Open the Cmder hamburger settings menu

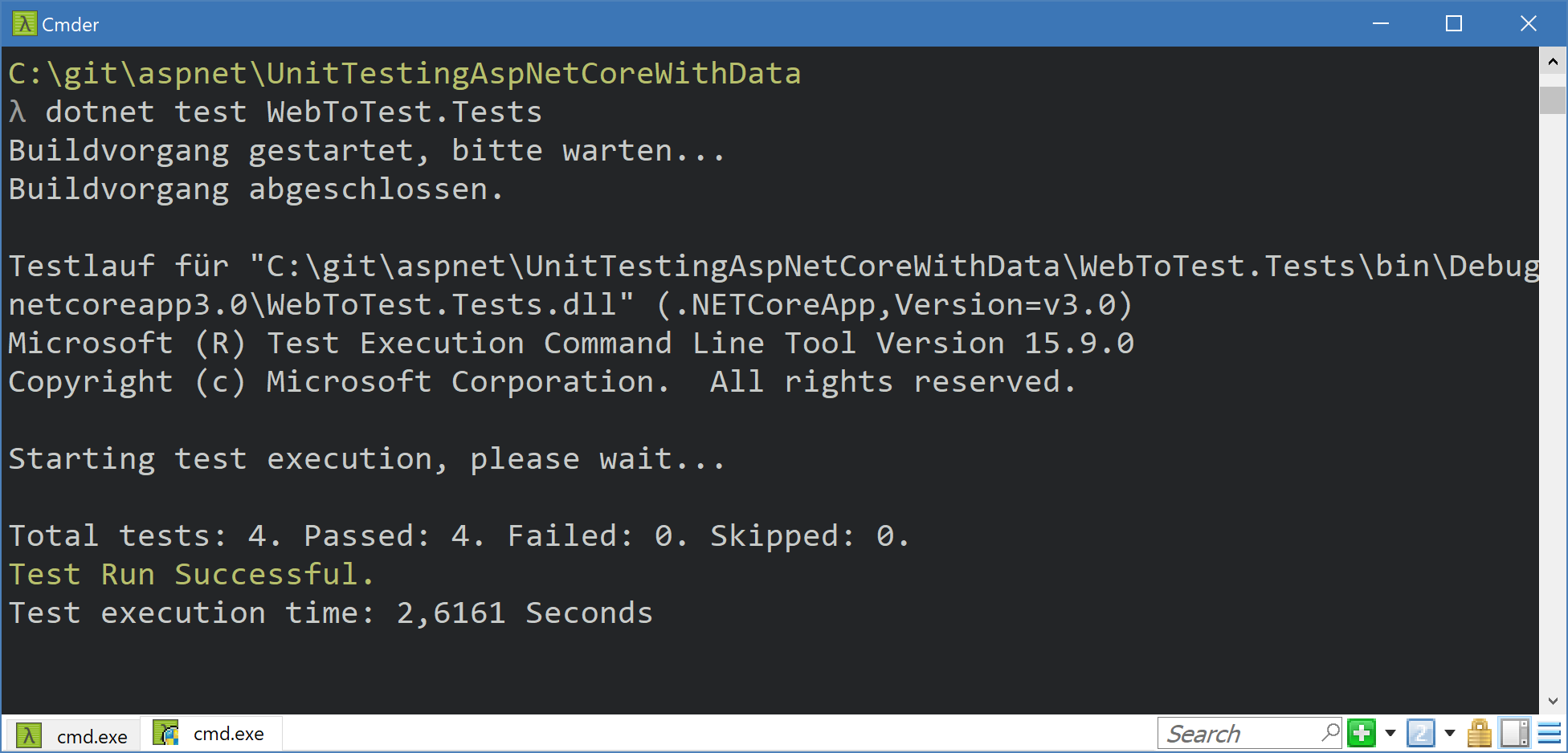point(1550,733)
